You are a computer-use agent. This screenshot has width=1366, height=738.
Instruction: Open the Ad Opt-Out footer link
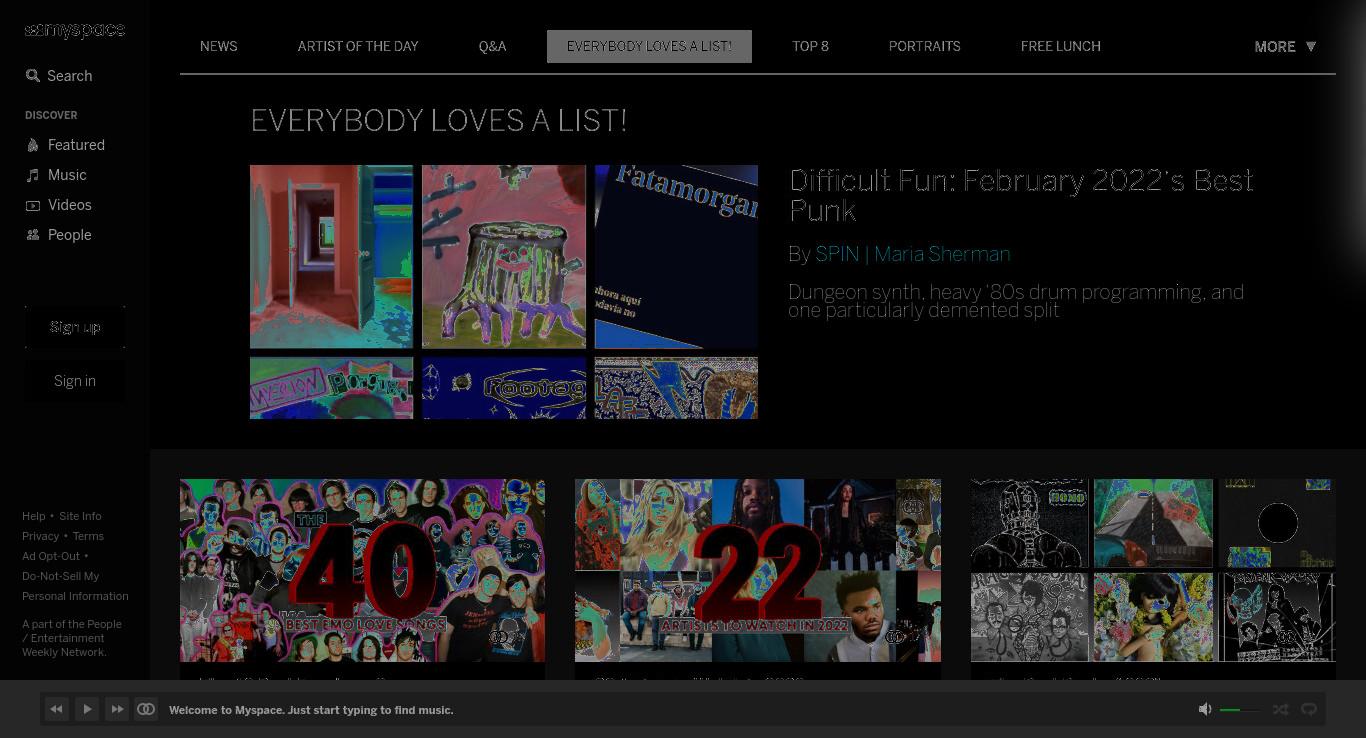(x=51, y=556)
